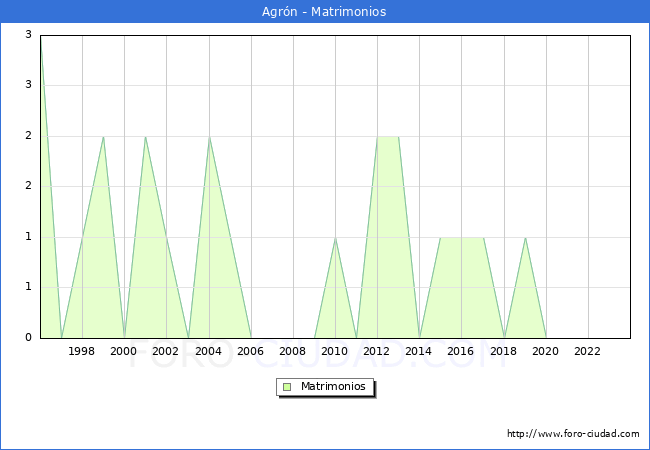Click the 1998 x-axis label

(x=82, y=351)
